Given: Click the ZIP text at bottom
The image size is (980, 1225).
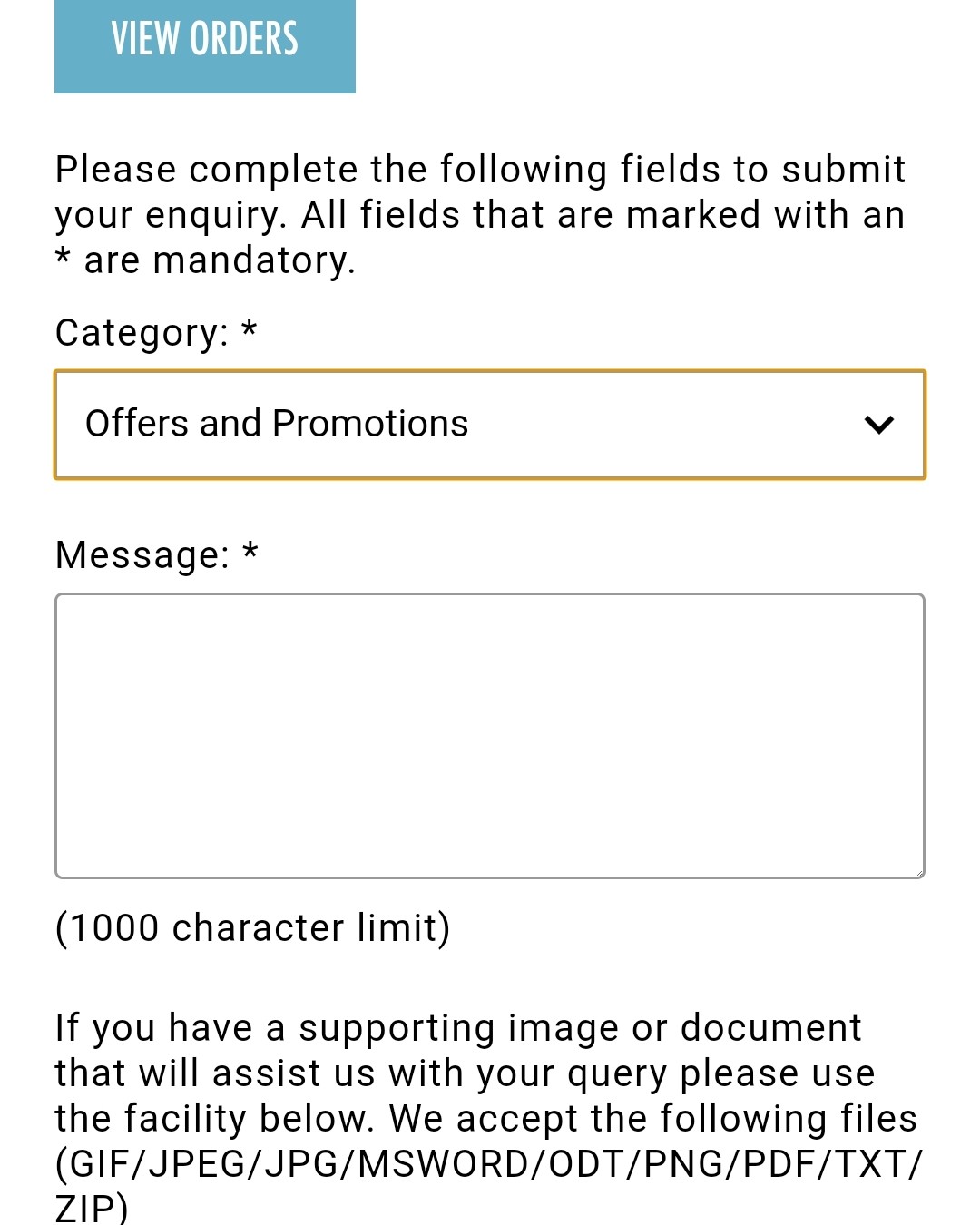Looking at the screenshot, I should (x=92, y=1208).
